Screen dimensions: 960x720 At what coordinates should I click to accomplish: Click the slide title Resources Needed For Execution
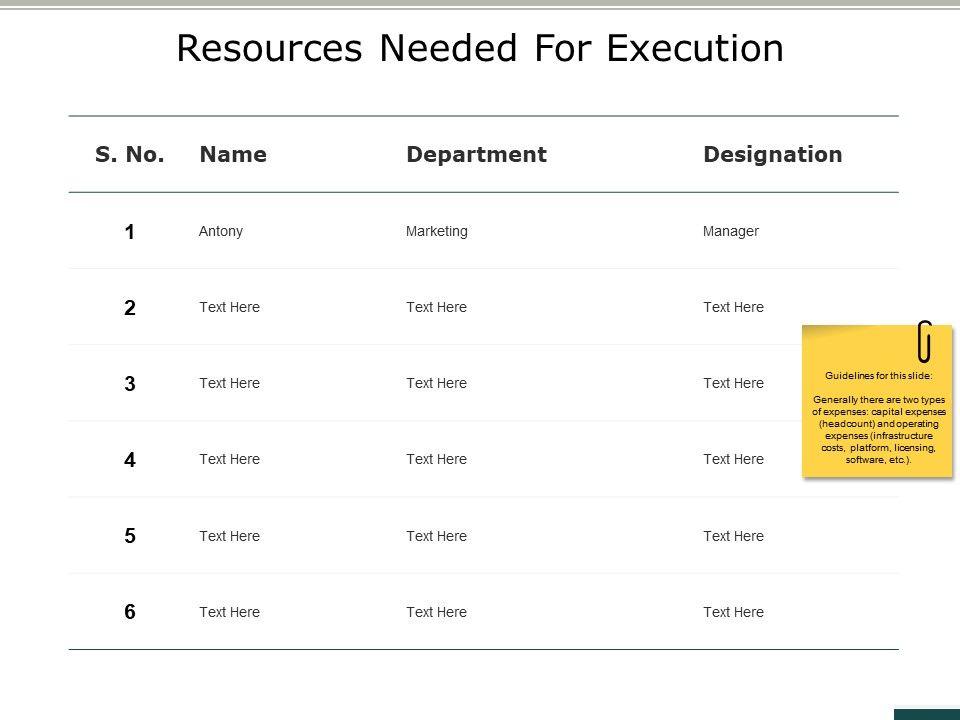(x=480, y=48)
